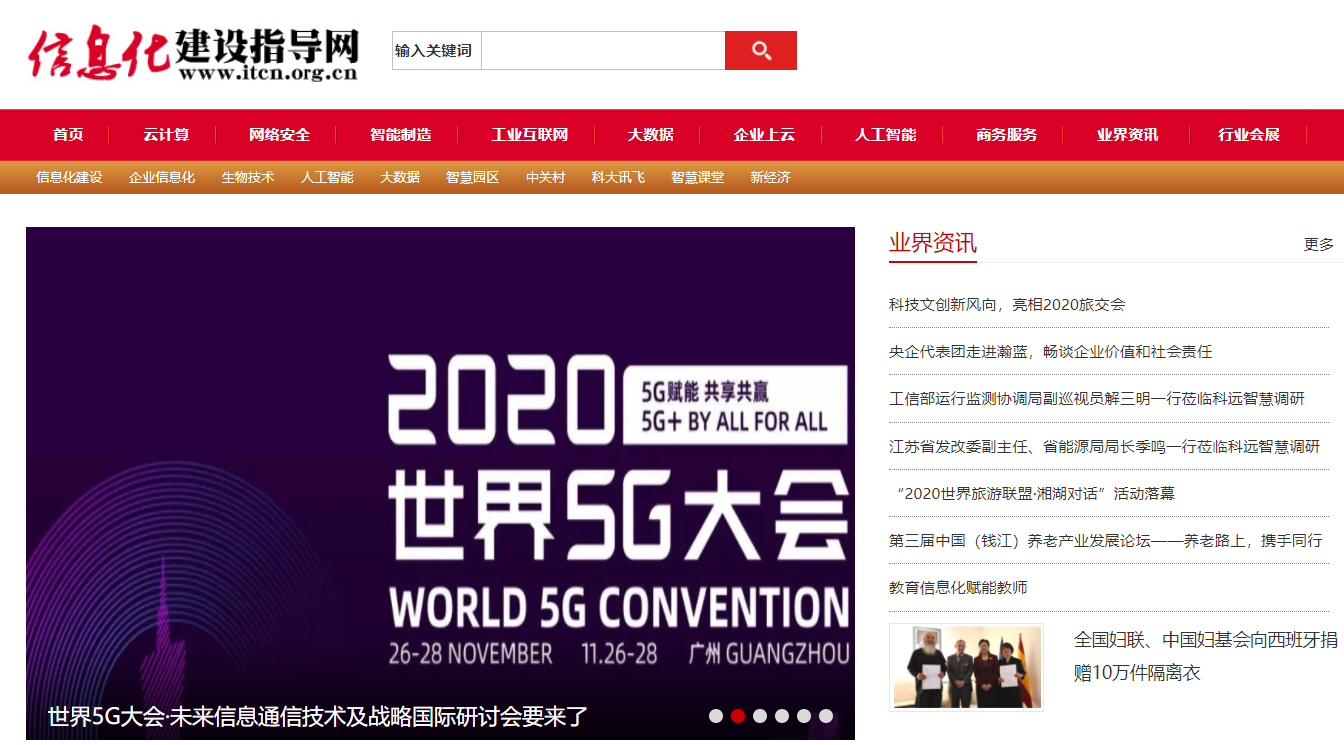Open 云计算 in the main navigation
This screenshot has width=1344, height=745.
(166, 135)
